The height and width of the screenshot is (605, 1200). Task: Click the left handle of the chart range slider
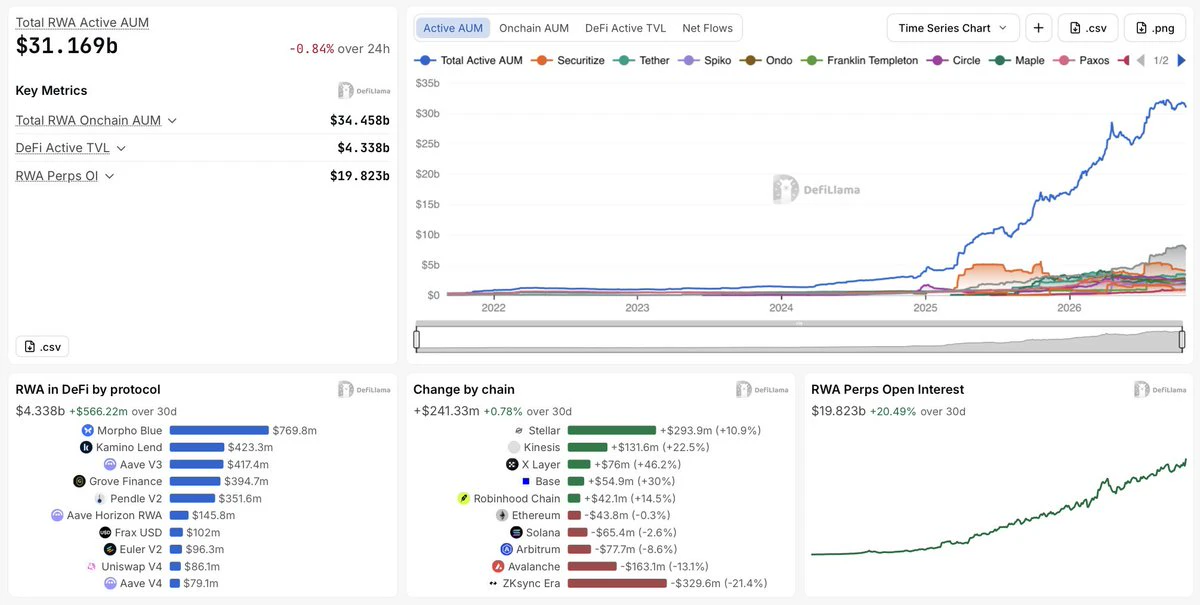click(x=417, y=340)
